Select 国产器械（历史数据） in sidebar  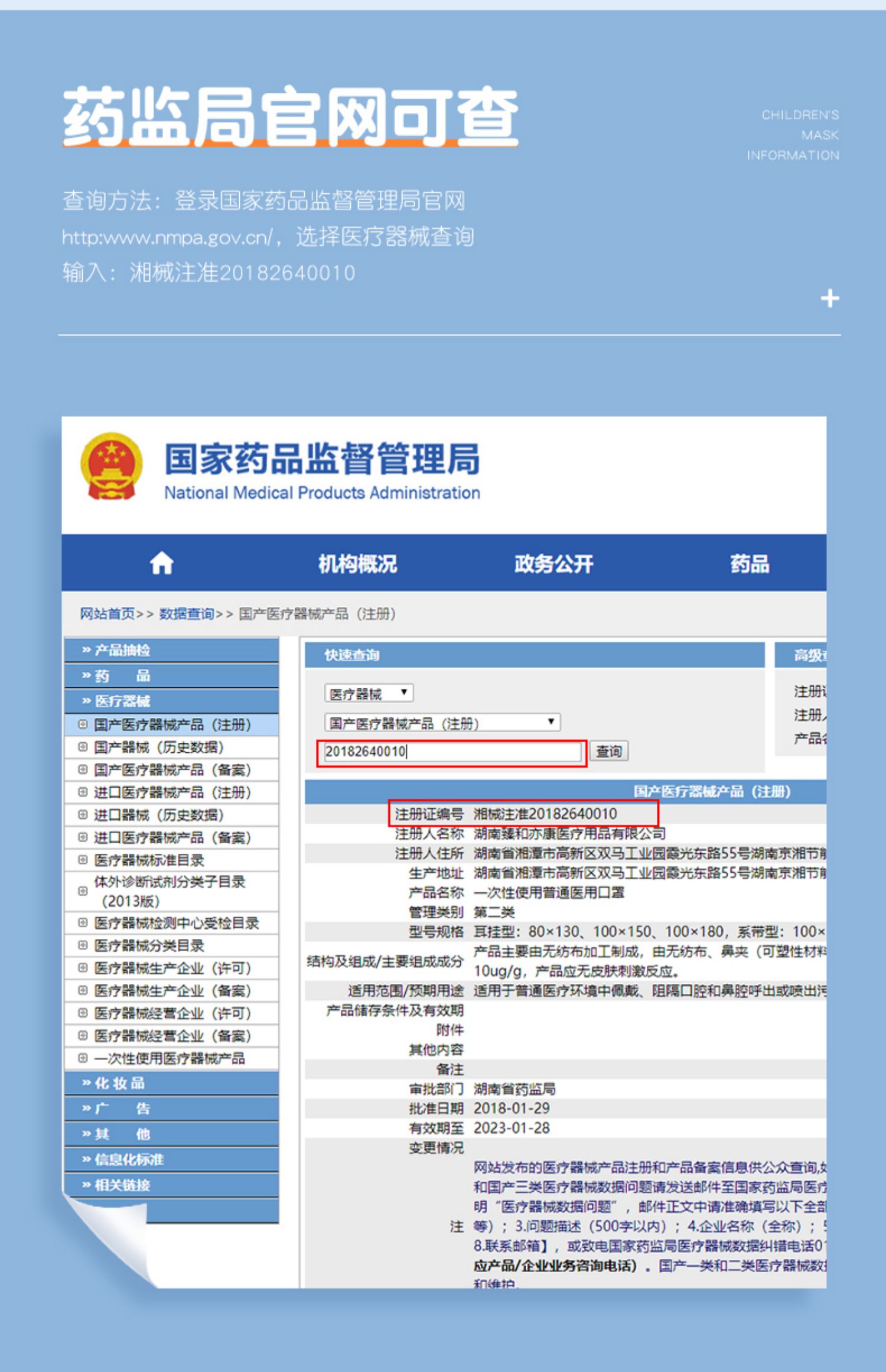tap(171, 747)
